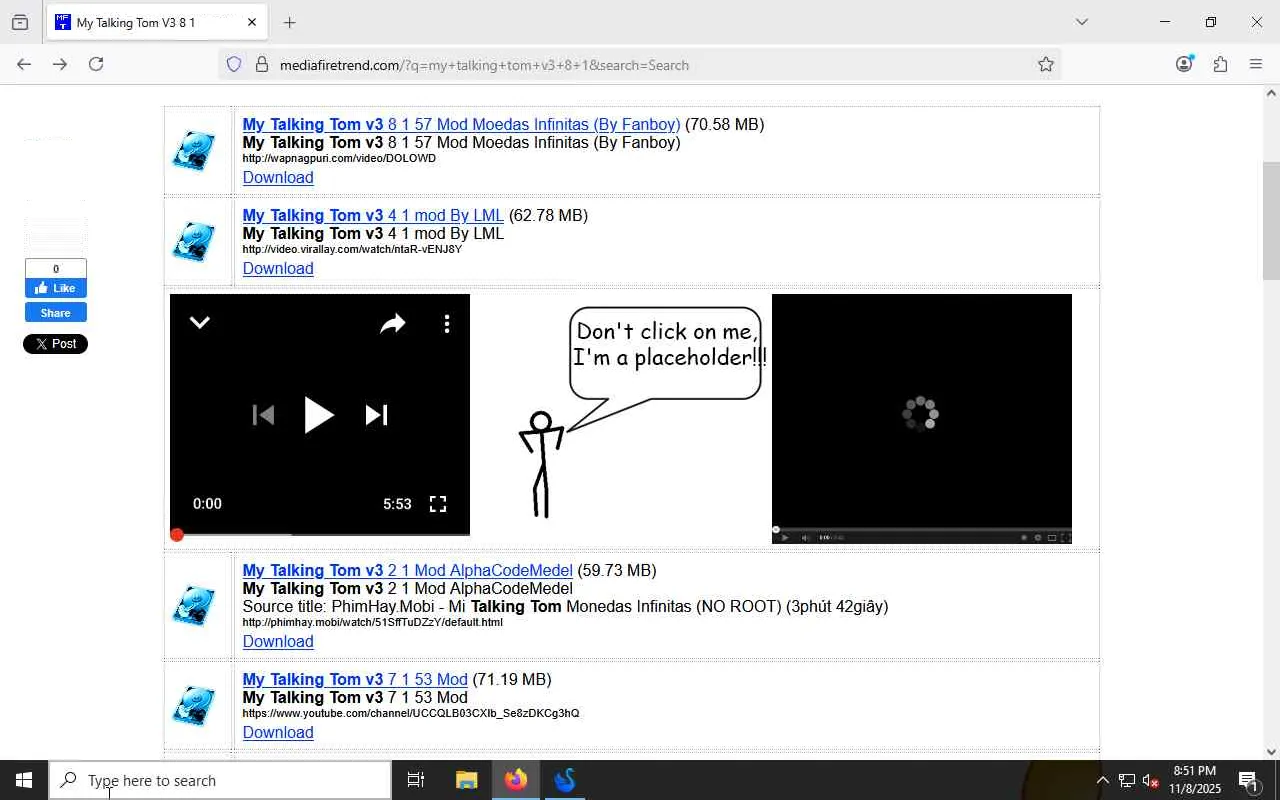
Task: Download the 7 1 53 Mod file
Action: (x=278, y=733)
